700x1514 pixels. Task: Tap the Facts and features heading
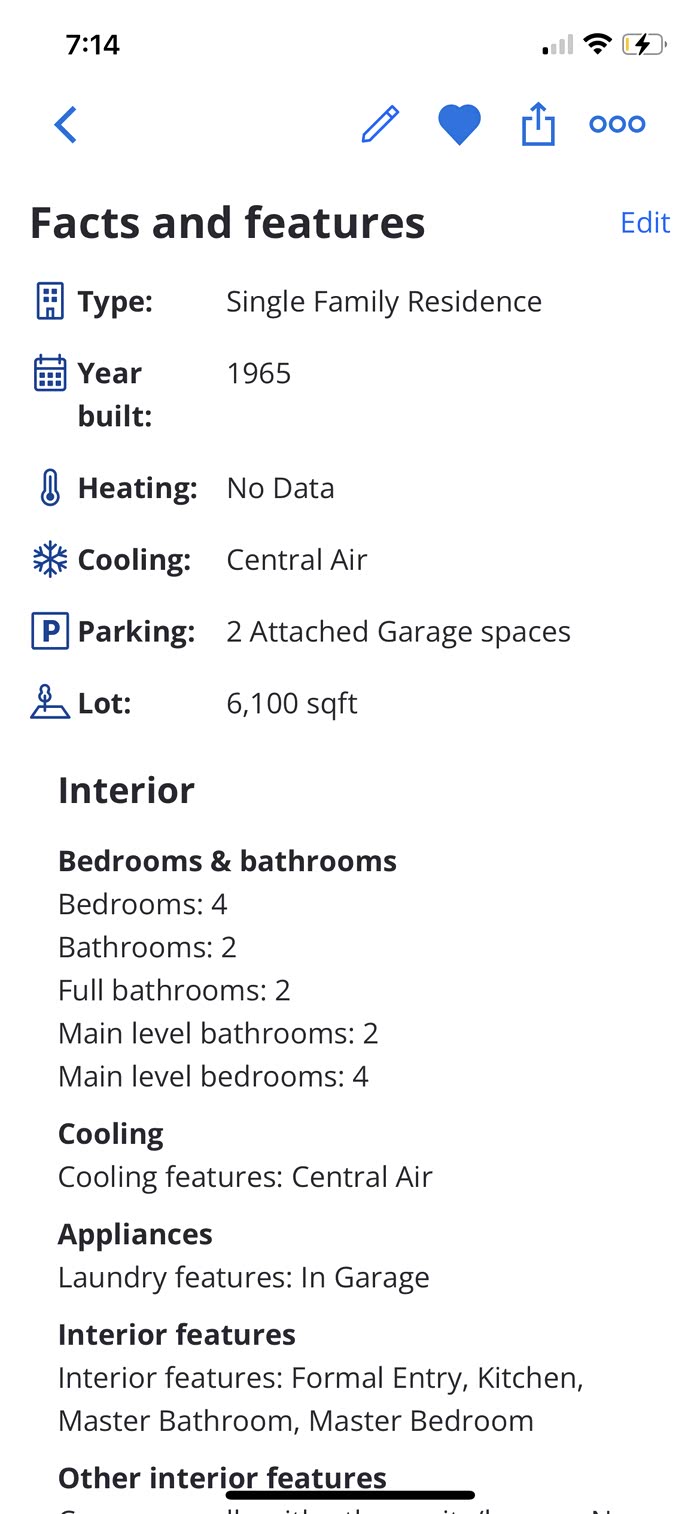tap(228, 222)
